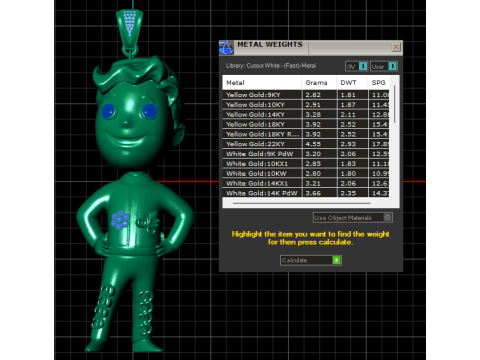Viewport: 480px width, 360px height.
Task: Close the Metal Weights dialog
Action: tap(396, 47)
